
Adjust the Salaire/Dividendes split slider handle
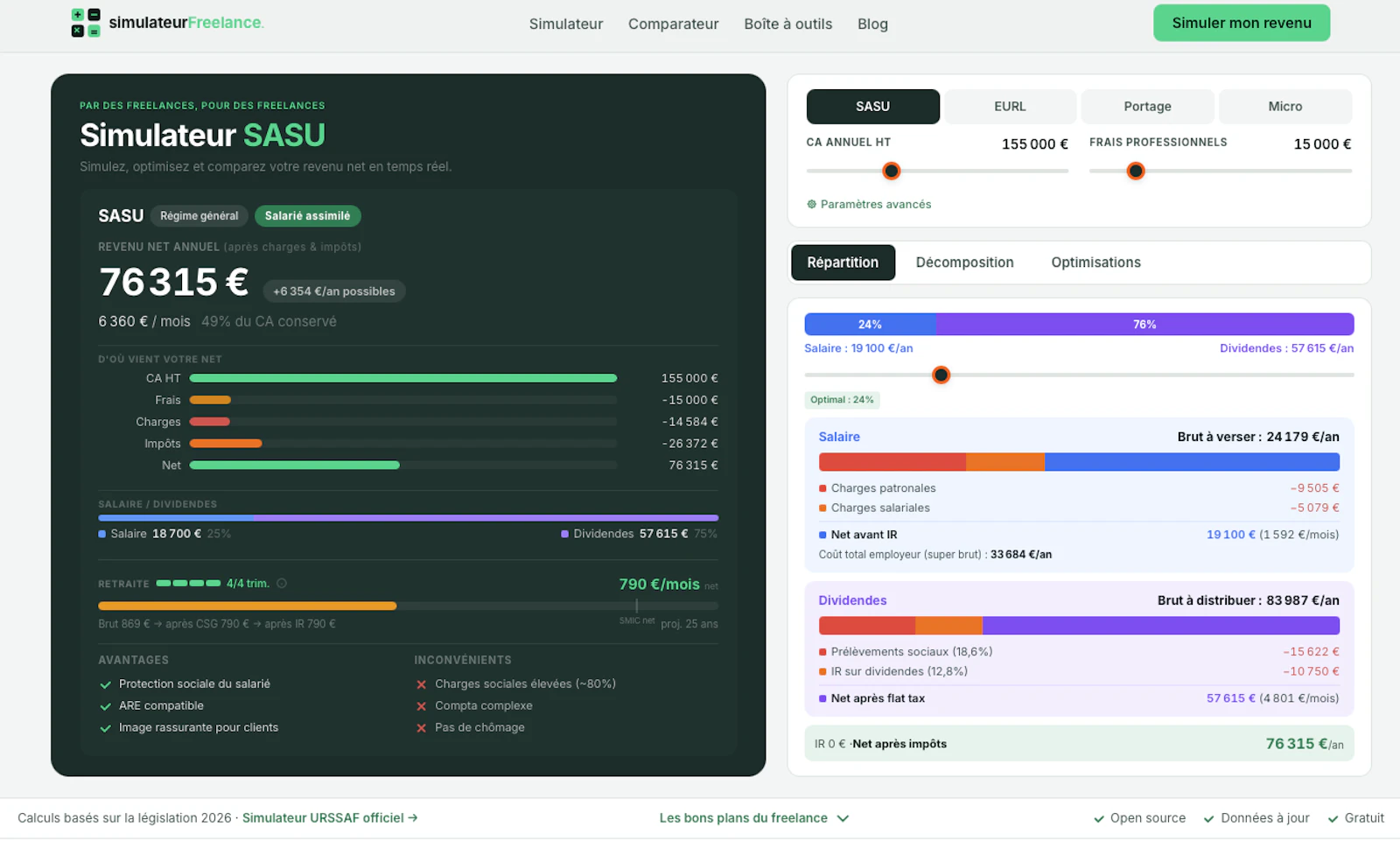click(941, 375)
